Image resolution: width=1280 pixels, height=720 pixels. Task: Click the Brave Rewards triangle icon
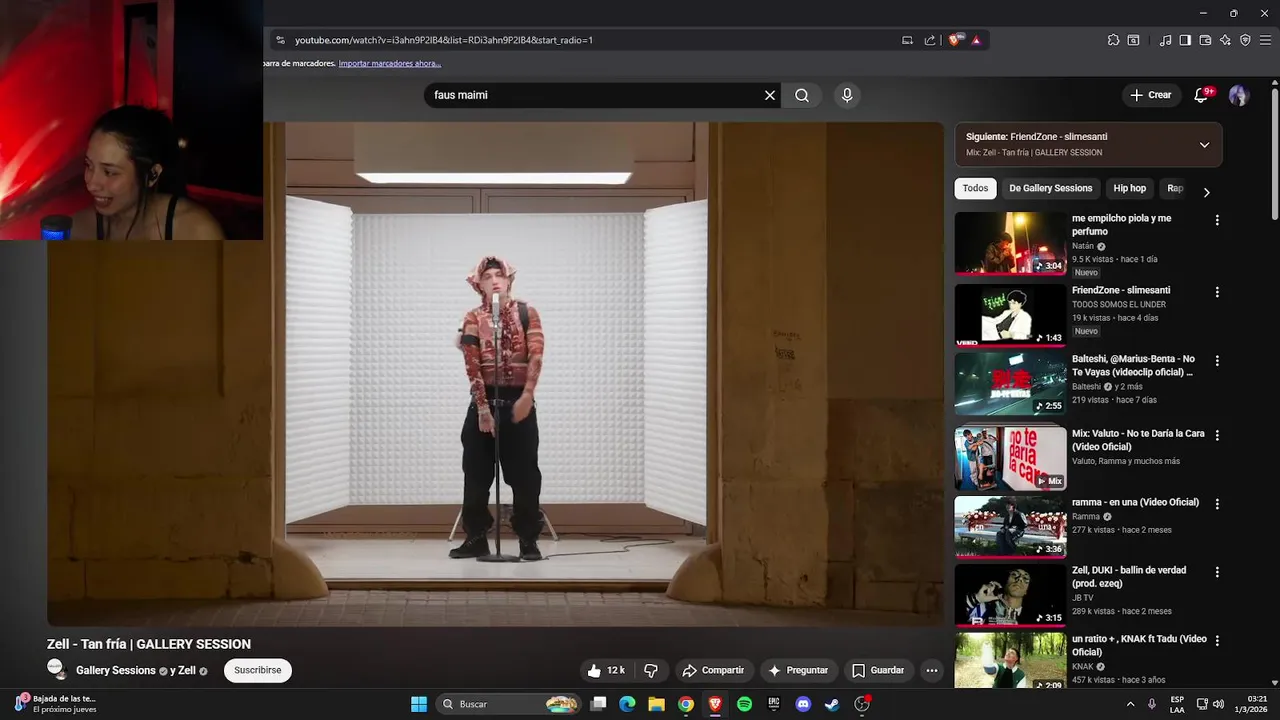pos(976,40)
